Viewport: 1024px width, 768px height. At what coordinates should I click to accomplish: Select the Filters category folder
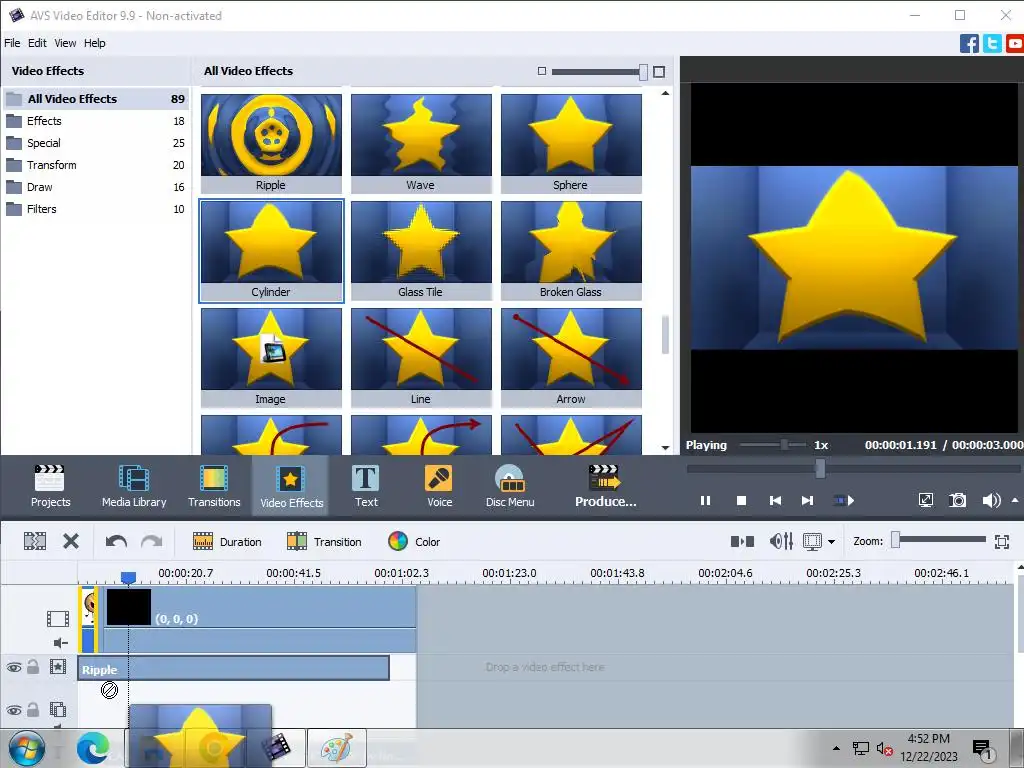[95, 209]
